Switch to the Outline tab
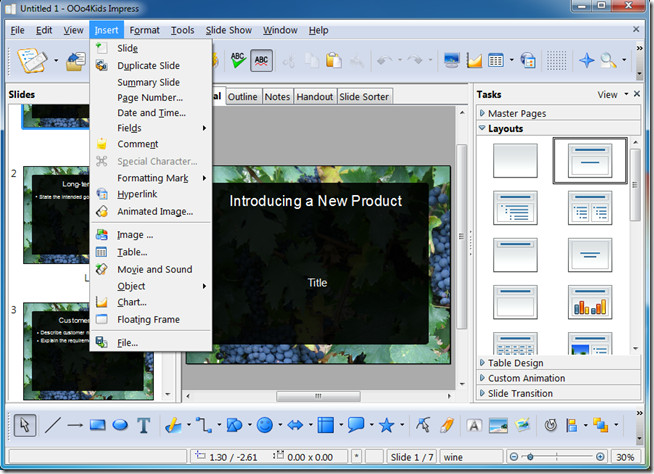The image size is (654, 474). 242,97
